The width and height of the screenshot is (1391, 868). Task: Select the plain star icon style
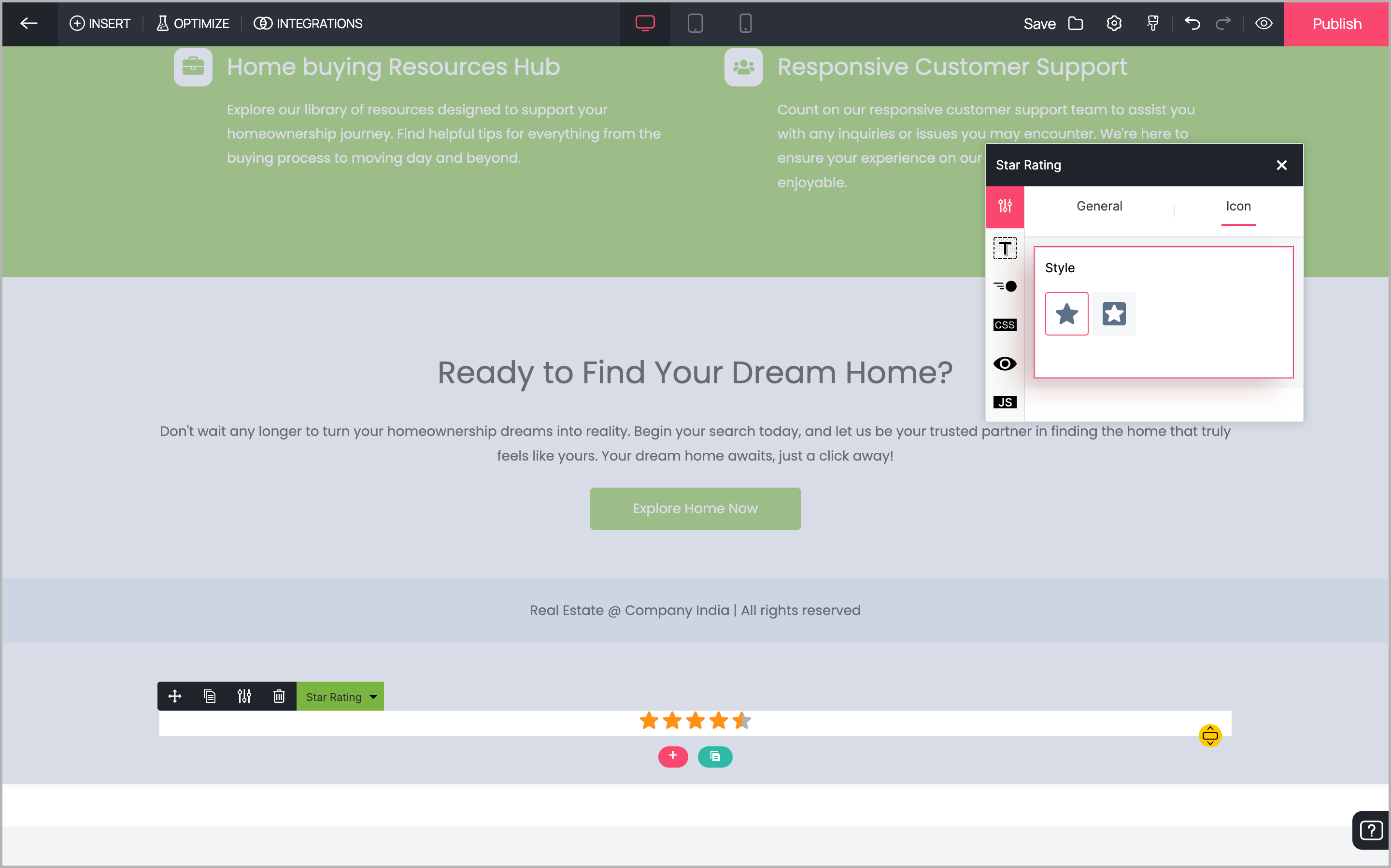pos(1066,314)
